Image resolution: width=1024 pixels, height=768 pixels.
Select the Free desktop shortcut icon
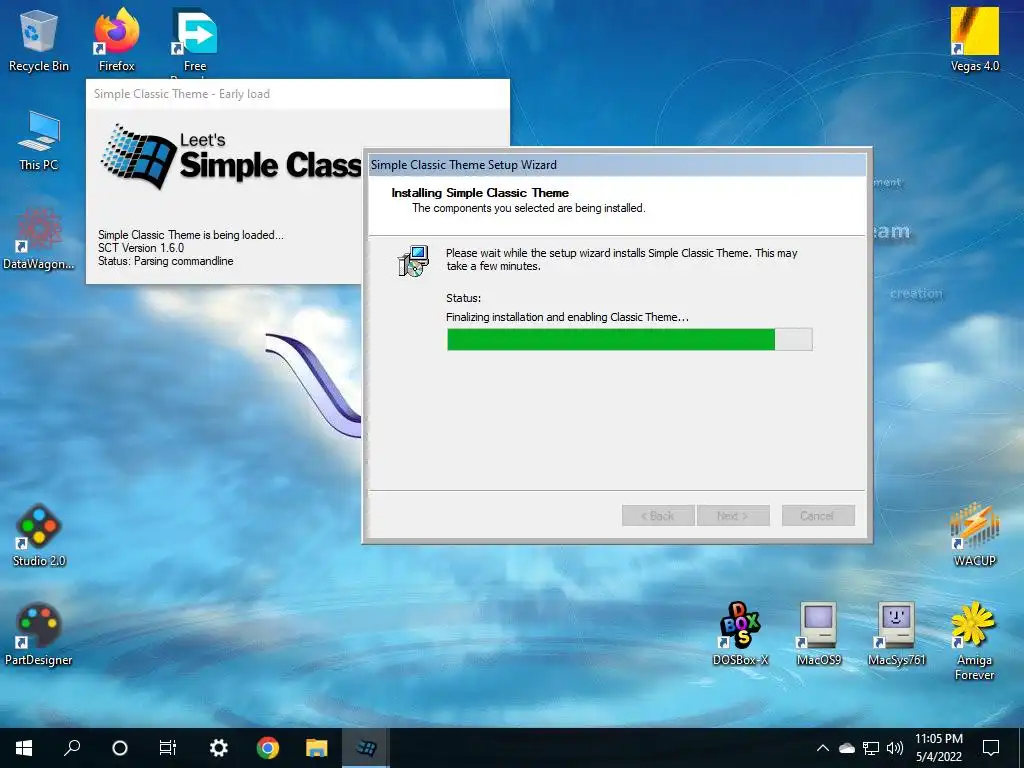click(195, 40)
